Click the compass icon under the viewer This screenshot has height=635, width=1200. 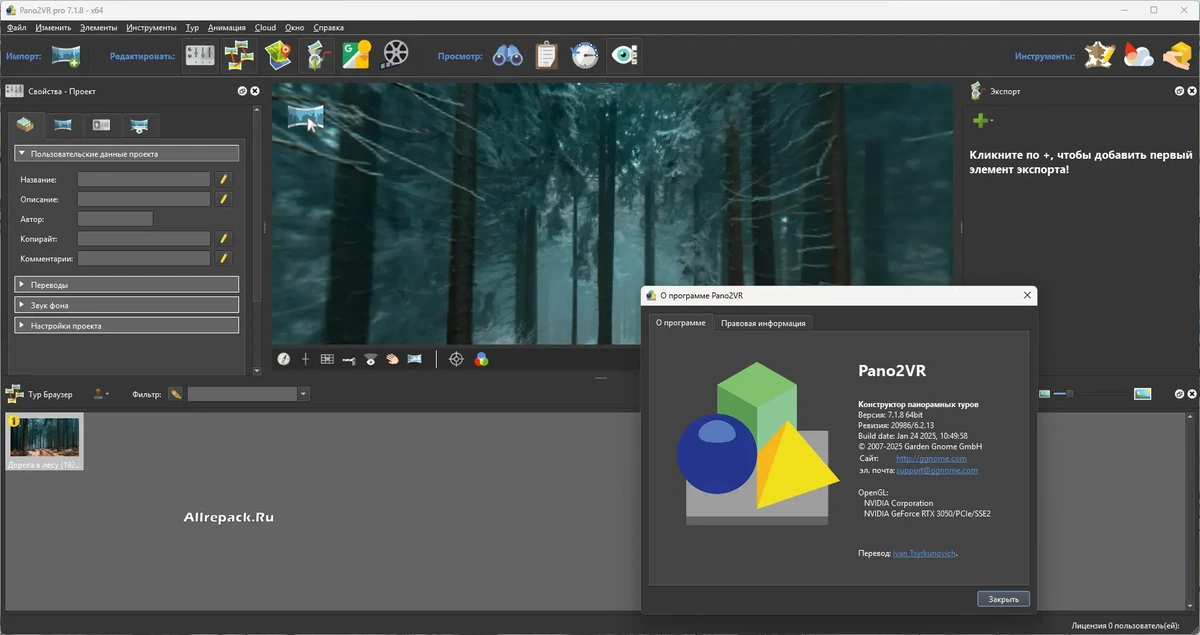point(284,359)
